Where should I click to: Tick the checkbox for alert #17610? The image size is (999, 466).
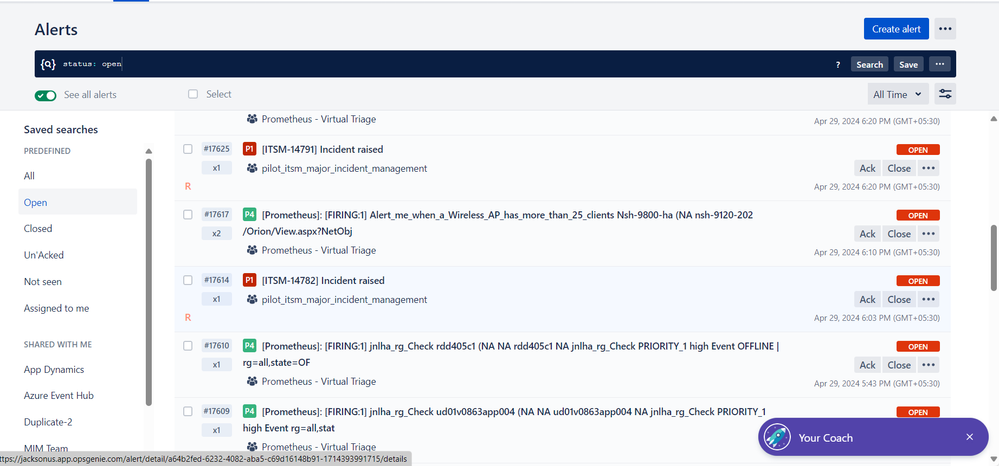point(188,346)
